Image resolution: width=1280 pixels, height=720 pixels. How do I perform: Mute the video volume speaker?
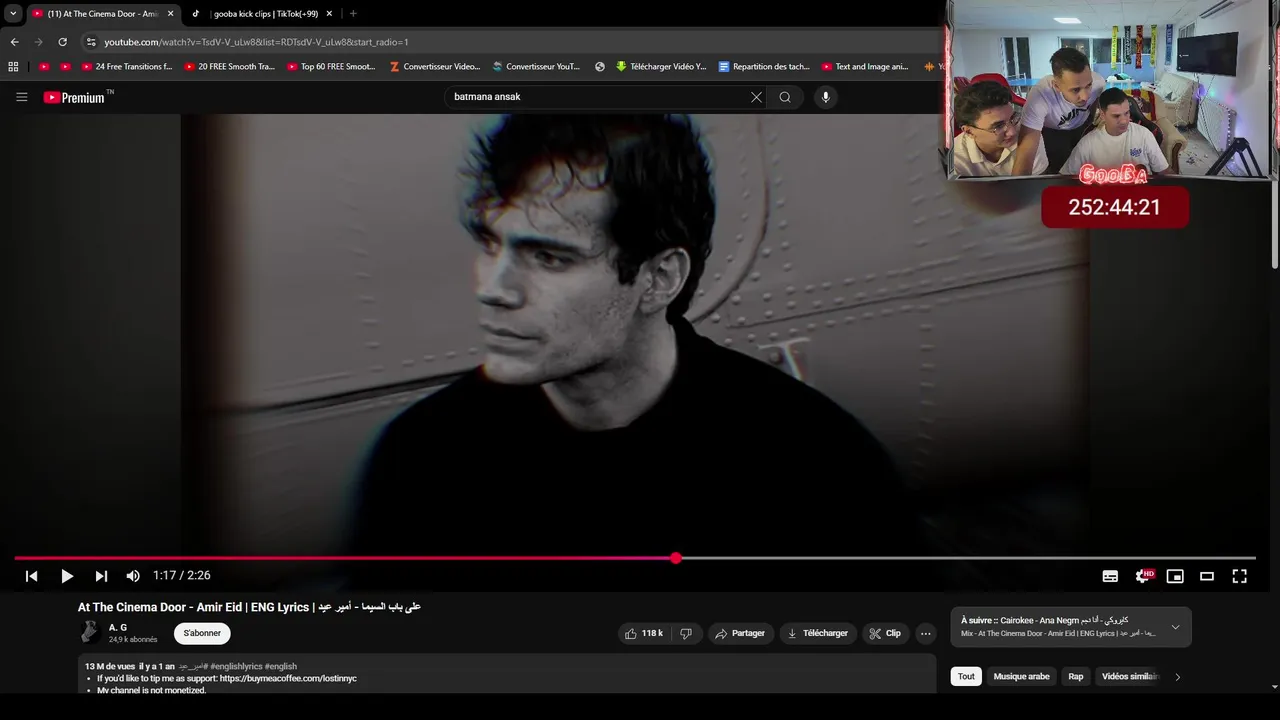(133, 576)
